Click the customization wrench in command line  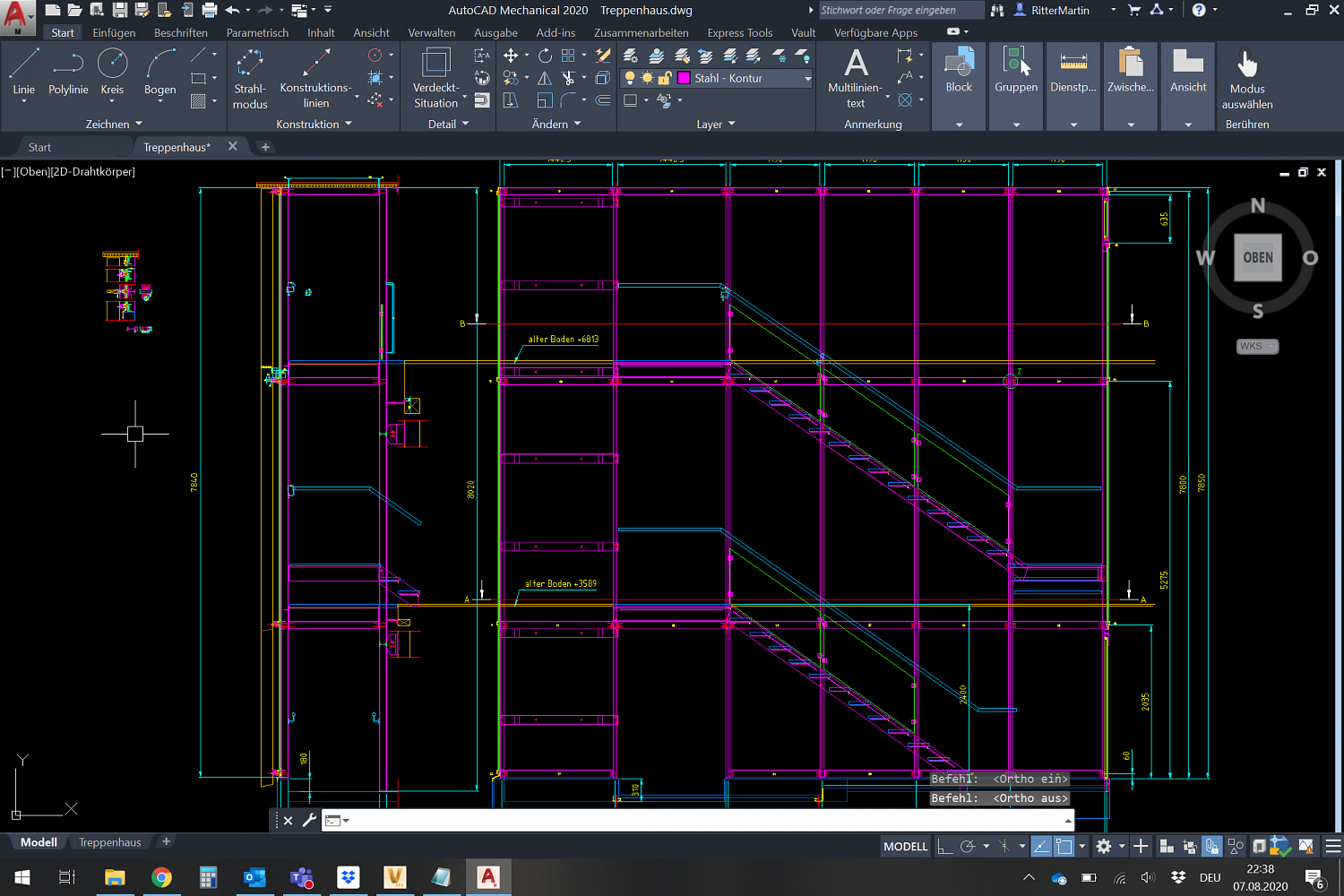(x=309, y=820)
